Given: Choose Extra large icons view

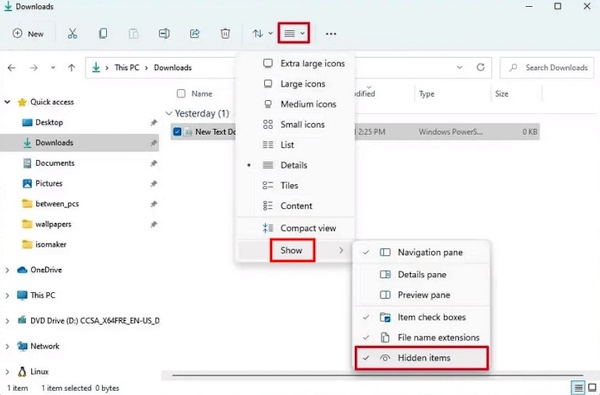Looking at the screenshot, I should click(x=296, y=63).
